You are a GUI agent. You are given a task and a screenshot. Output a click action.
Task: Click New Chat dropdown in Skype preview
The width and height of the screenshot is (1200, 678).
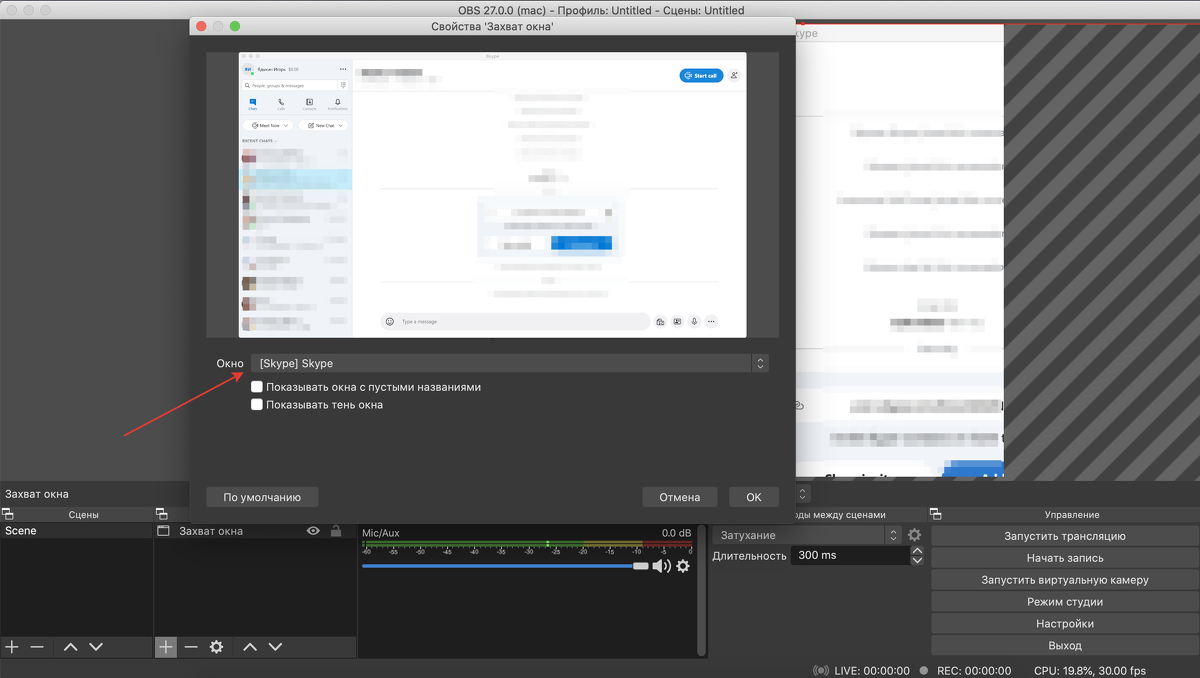(325, 125)
